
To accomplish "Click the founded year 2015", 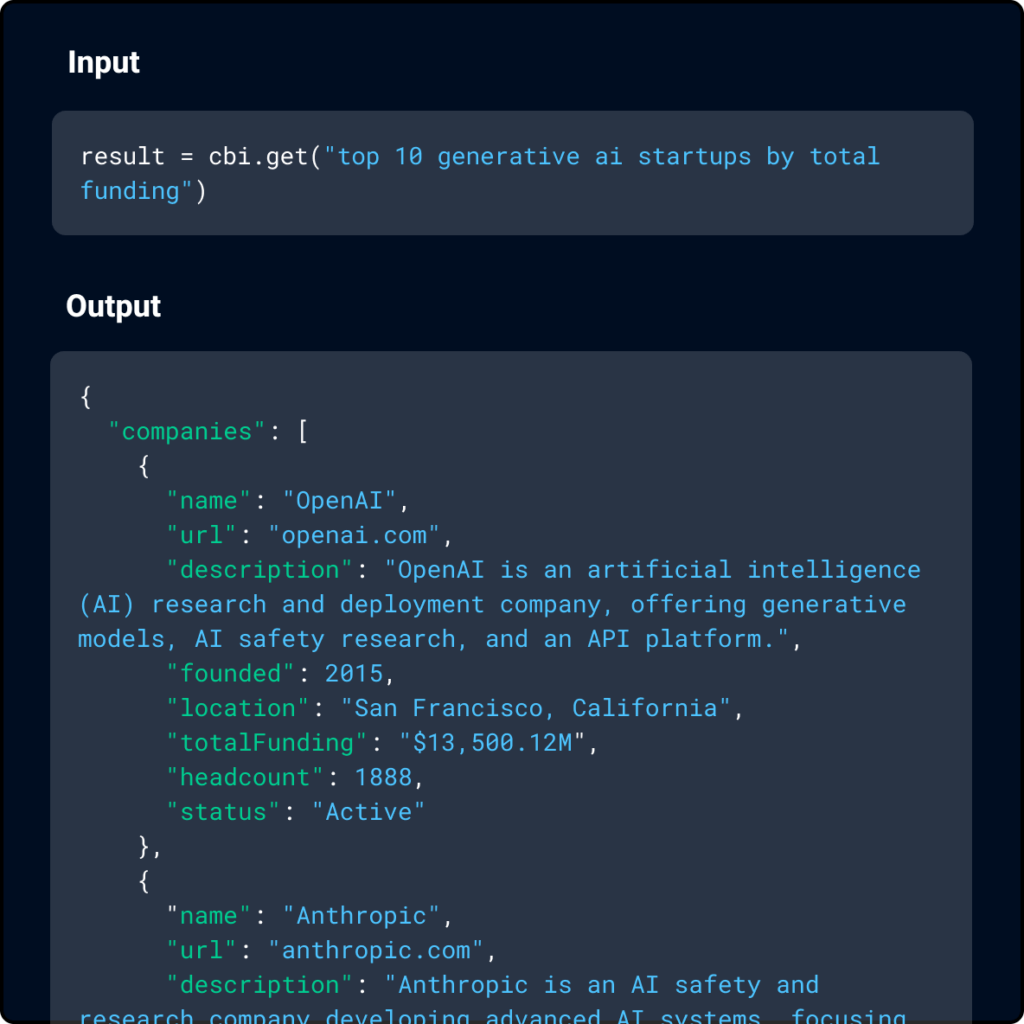I will 354,674.
